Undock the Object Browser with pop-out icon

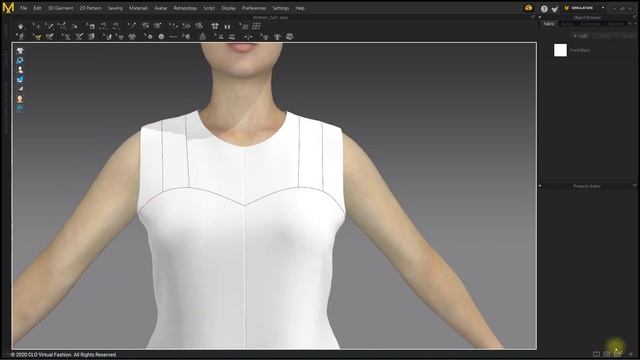[635, 17]
